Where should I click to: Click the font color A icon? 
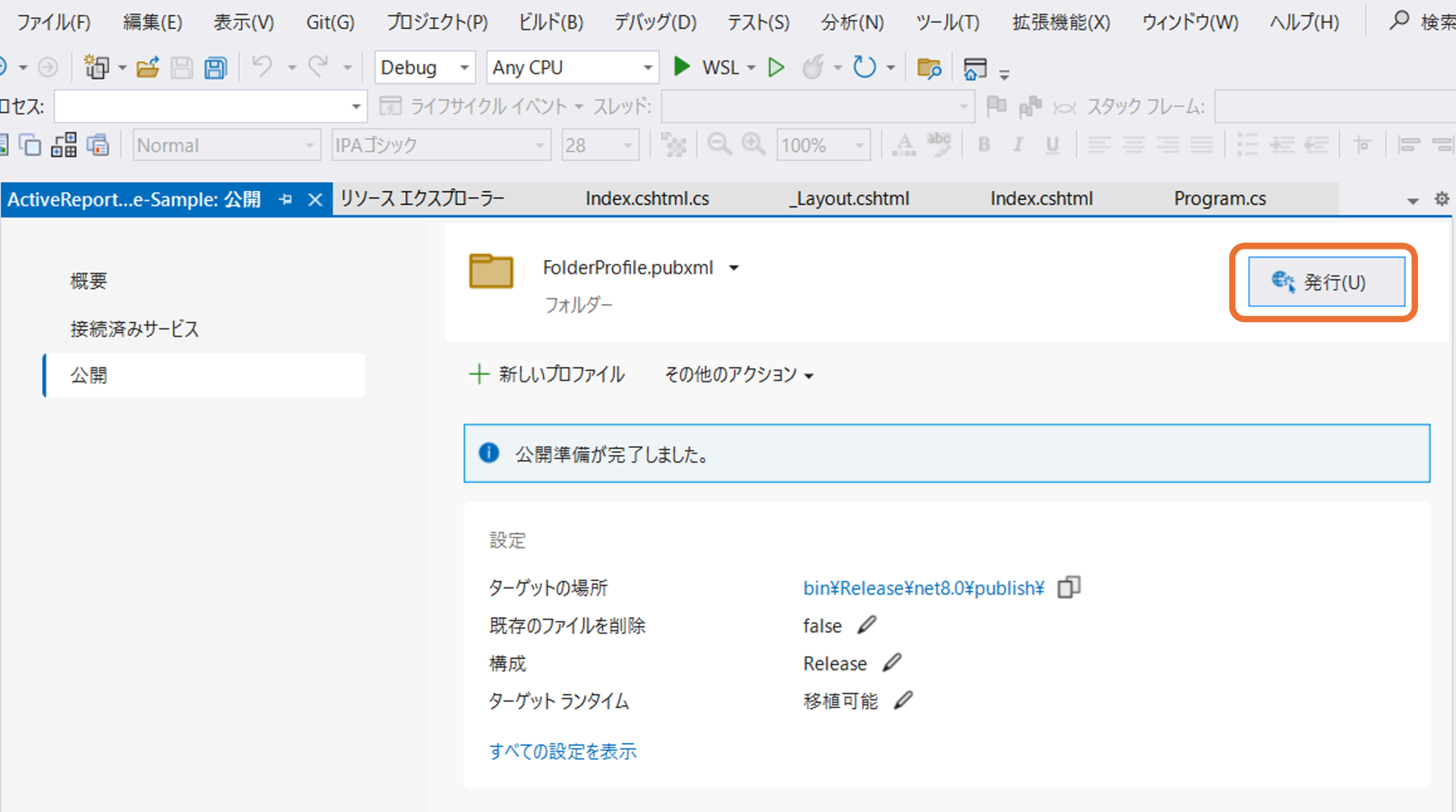(904, 144)
